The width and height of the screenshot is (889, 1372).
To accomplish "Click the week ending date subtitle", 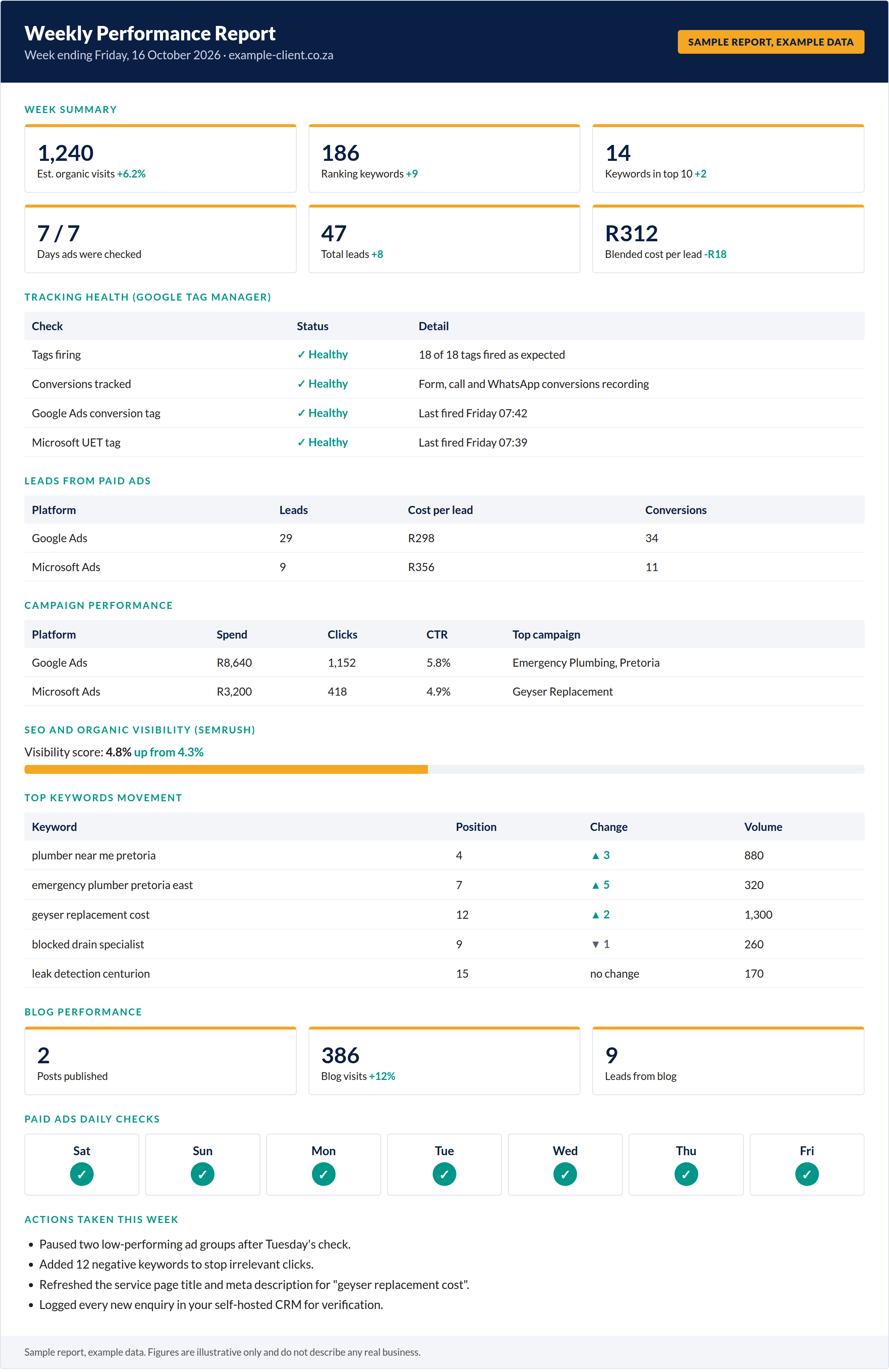I will click(179, 55).
